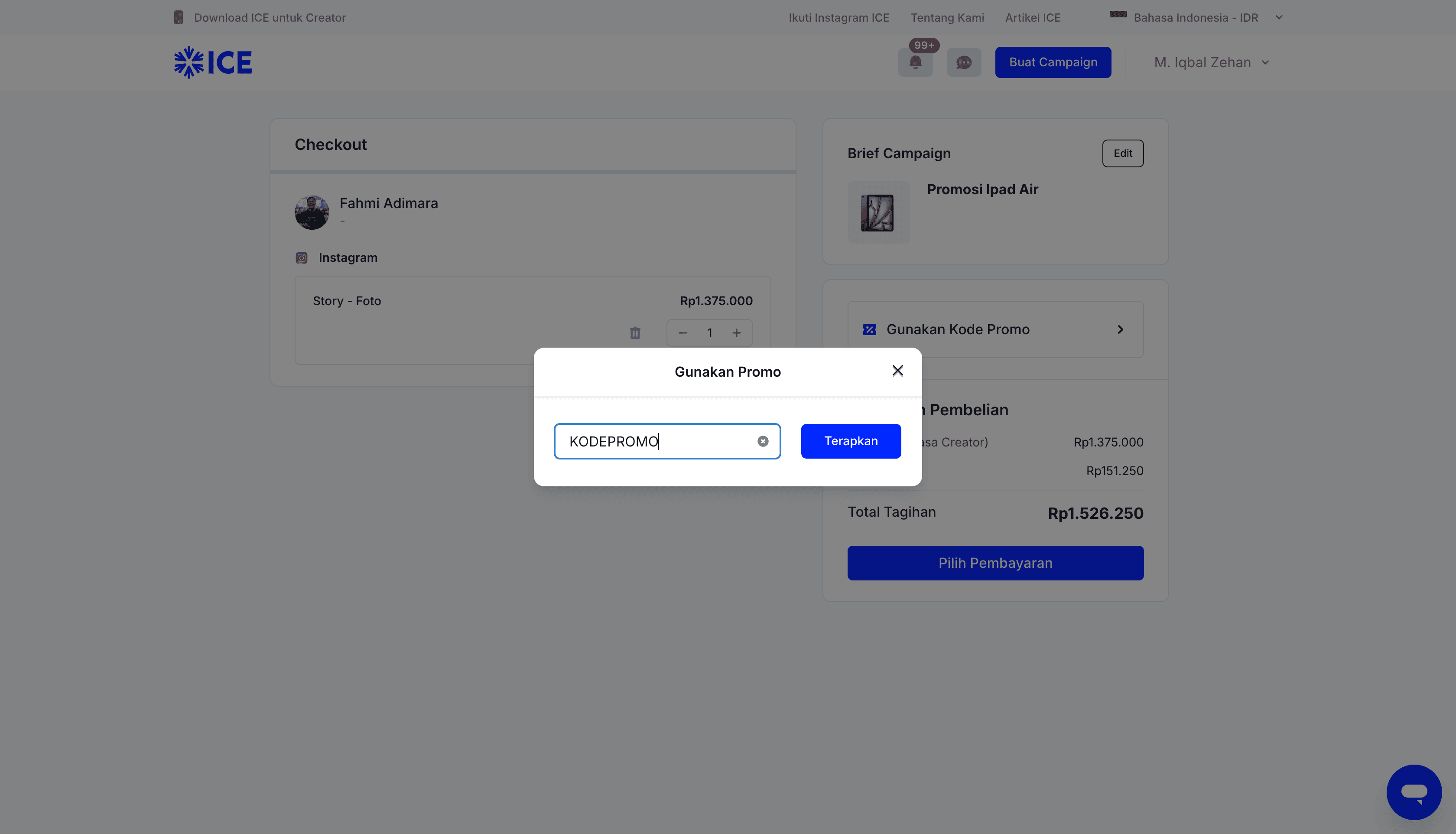Open Fahmi Adimara profile picture
1456x834 pixels.
point(312,212)
